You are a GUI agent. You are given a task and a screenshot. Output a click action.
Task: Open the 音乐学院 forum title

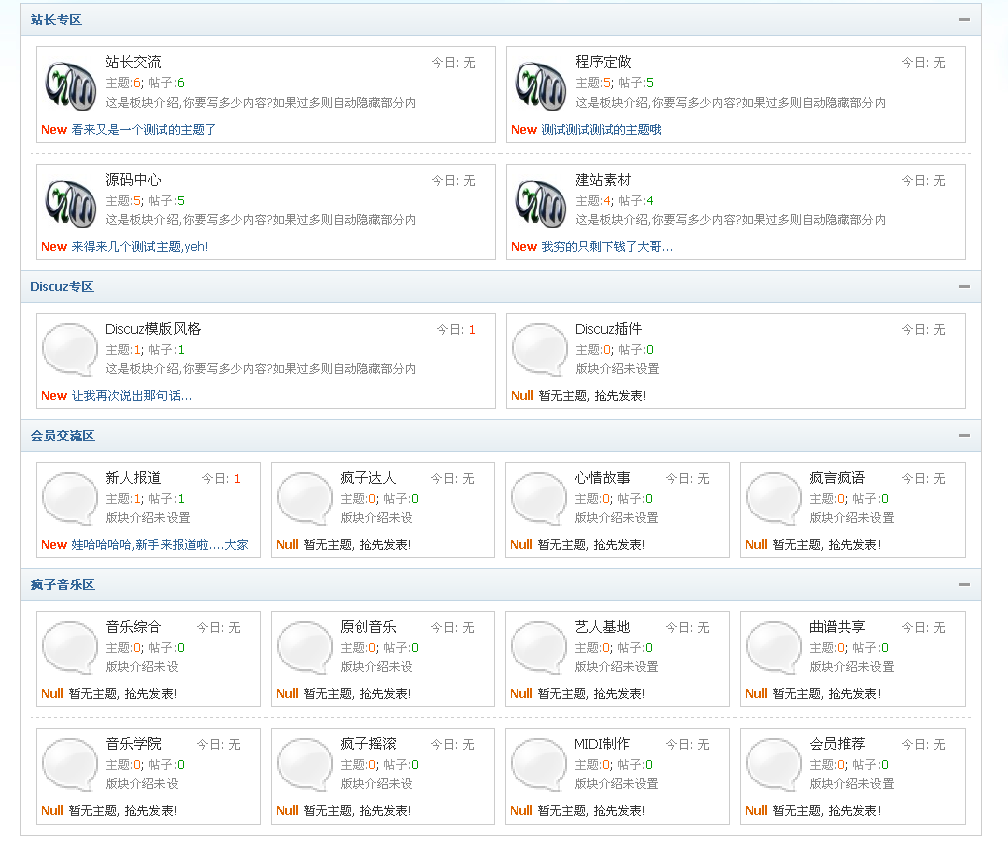click(133, 744)
